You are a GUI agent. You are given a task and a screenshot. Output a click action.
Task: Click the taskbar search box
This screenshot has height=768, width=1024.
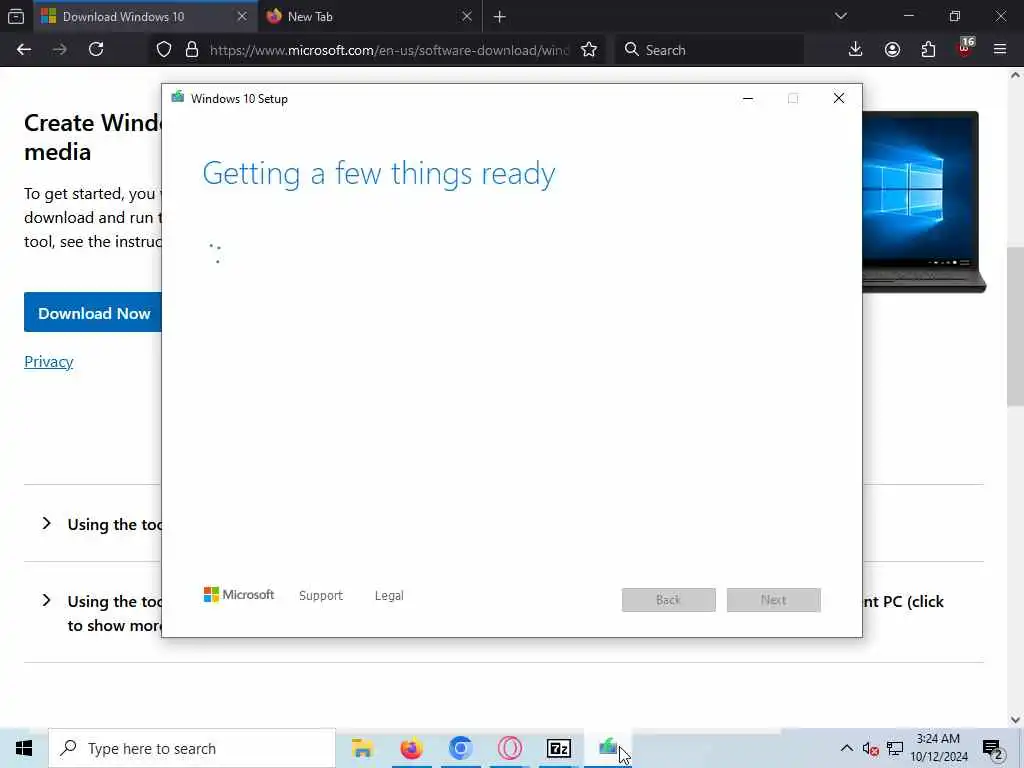tap(192, 748)
